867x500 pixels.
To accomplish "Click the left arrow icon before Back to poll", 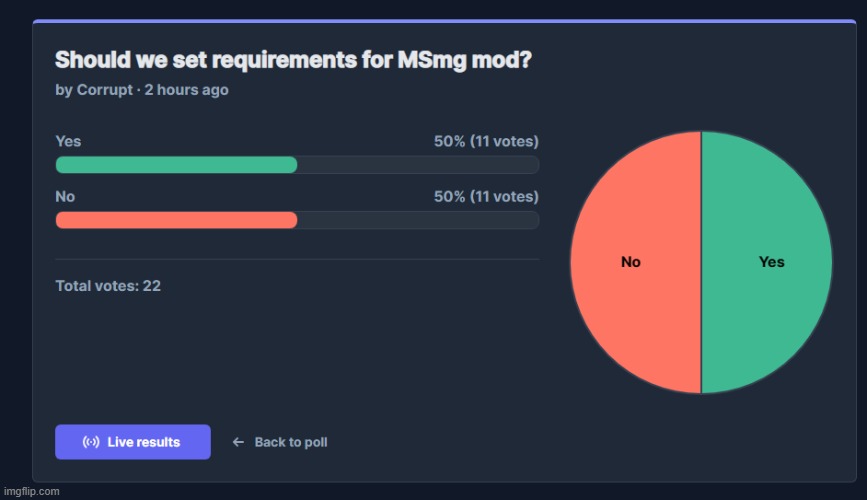I will [x=238, y=442].
